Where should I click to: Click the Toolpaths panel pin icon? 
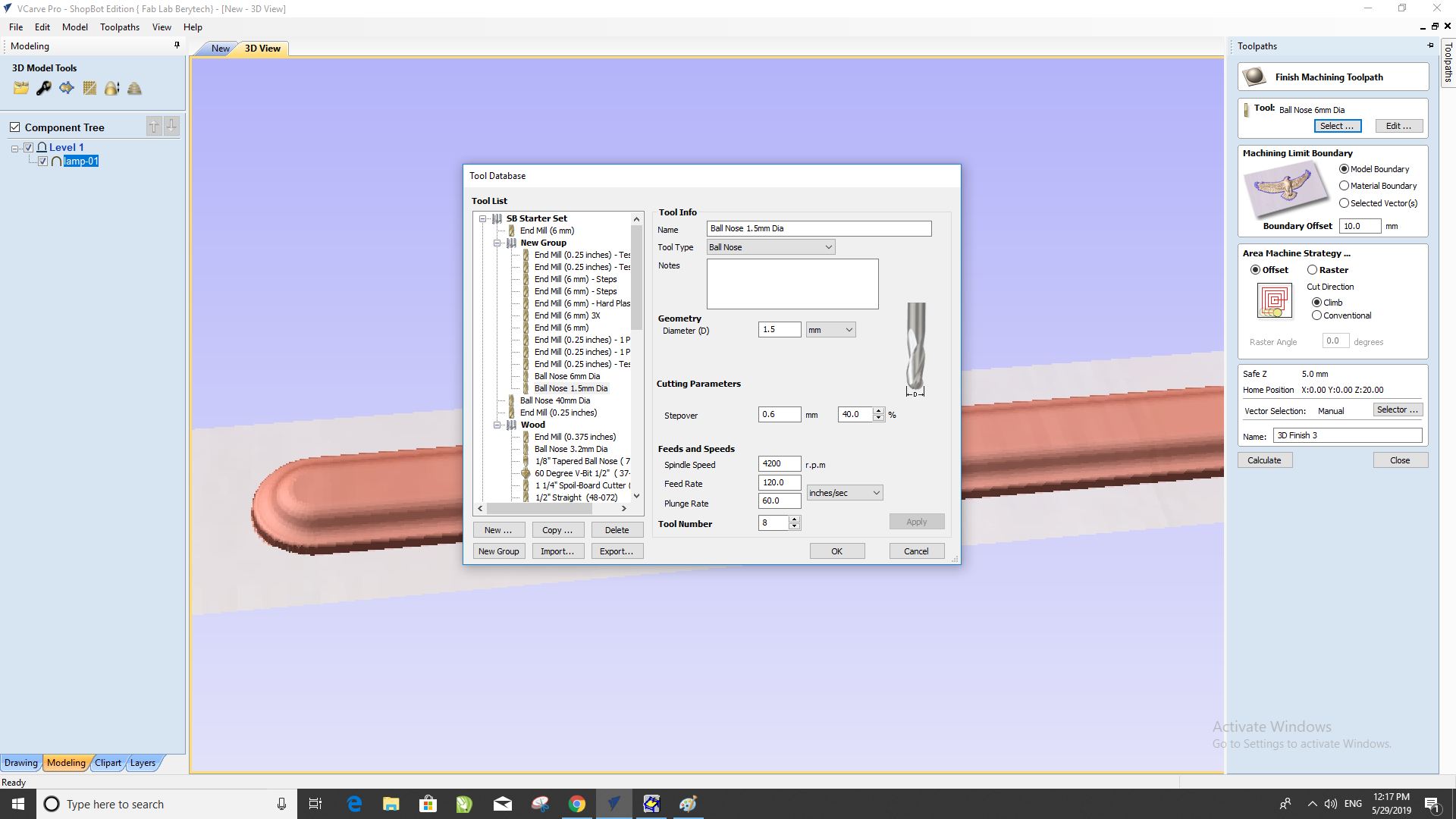pos(1430,45)
